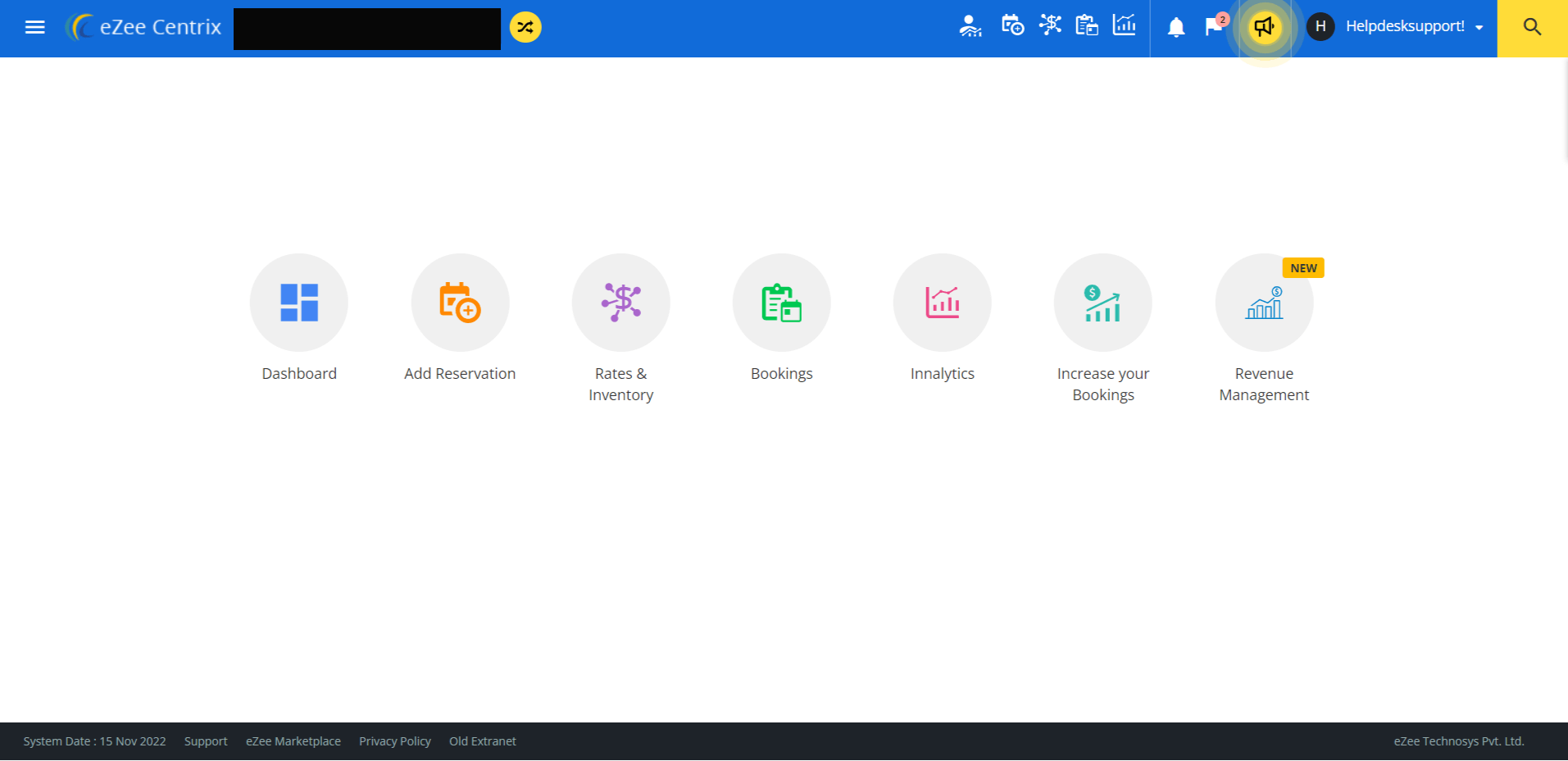Open the Dashboard tile
Screen dimensions: 1568x761
(x=299, y=303)
